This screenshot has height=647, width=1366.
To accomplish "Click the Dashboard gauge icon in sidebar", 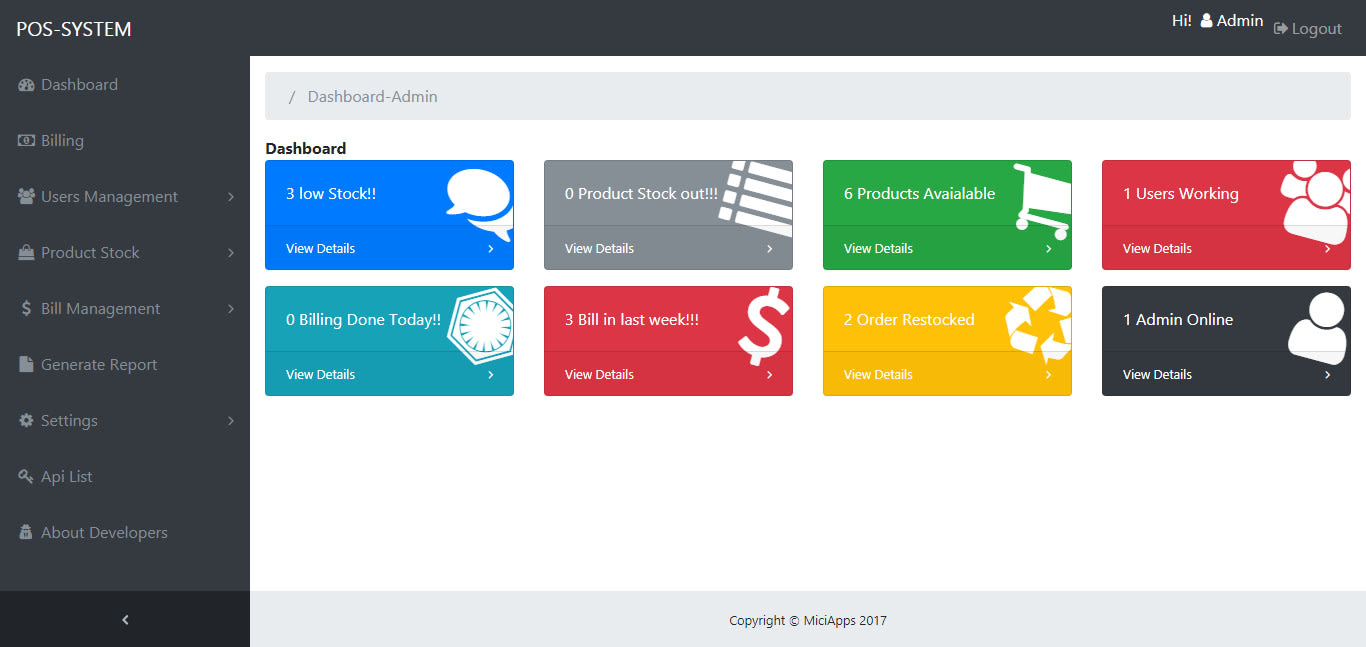I will pos(26,85).
